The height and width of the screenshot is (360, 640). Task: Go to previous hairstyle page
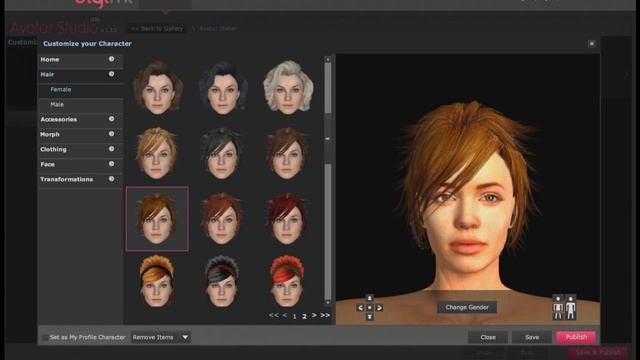284,316
